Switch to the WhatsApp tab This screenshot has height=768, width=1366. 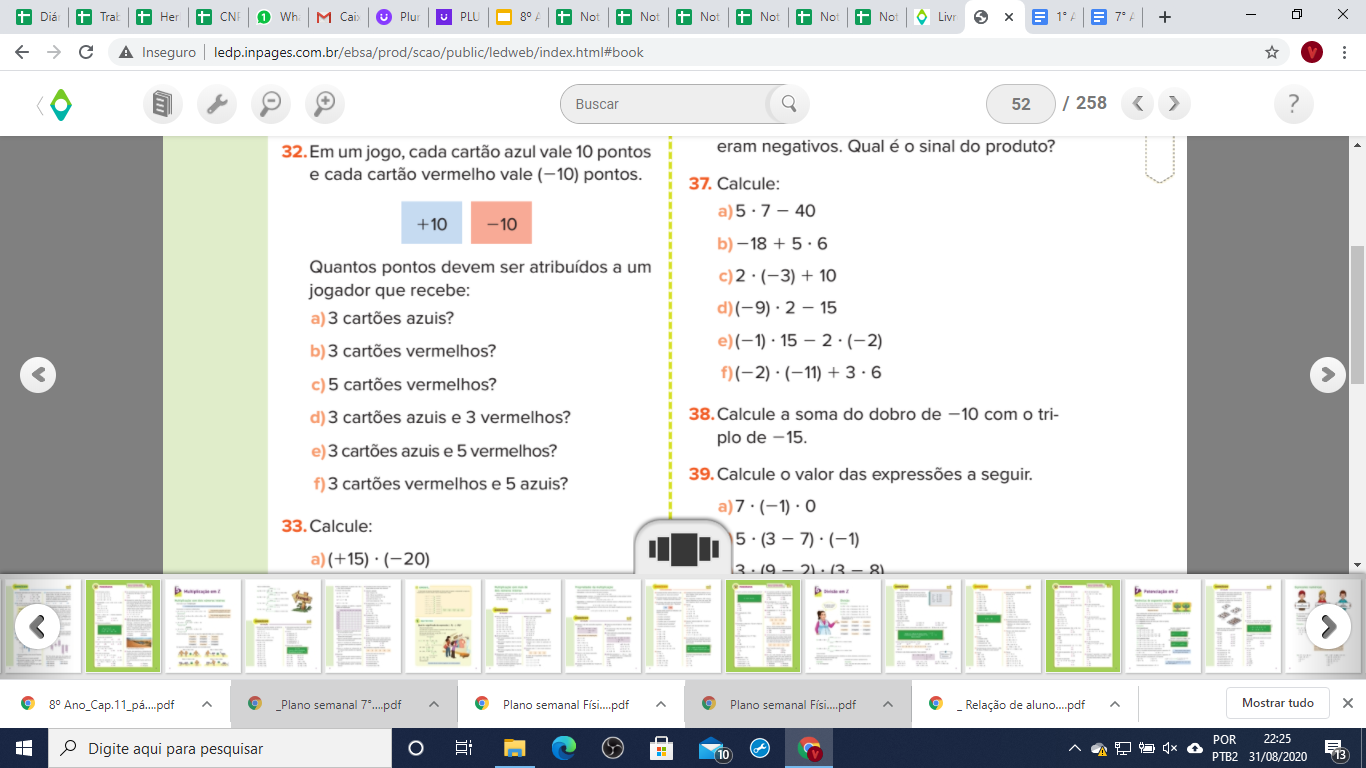pos(277,17)
